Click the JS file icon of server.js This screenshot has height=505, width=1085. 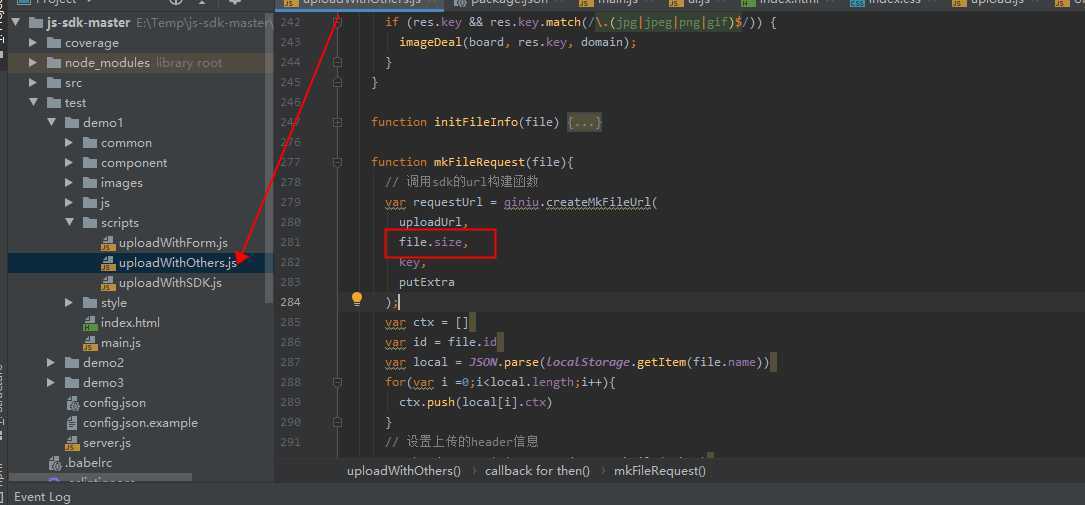[x=72, y=443]
